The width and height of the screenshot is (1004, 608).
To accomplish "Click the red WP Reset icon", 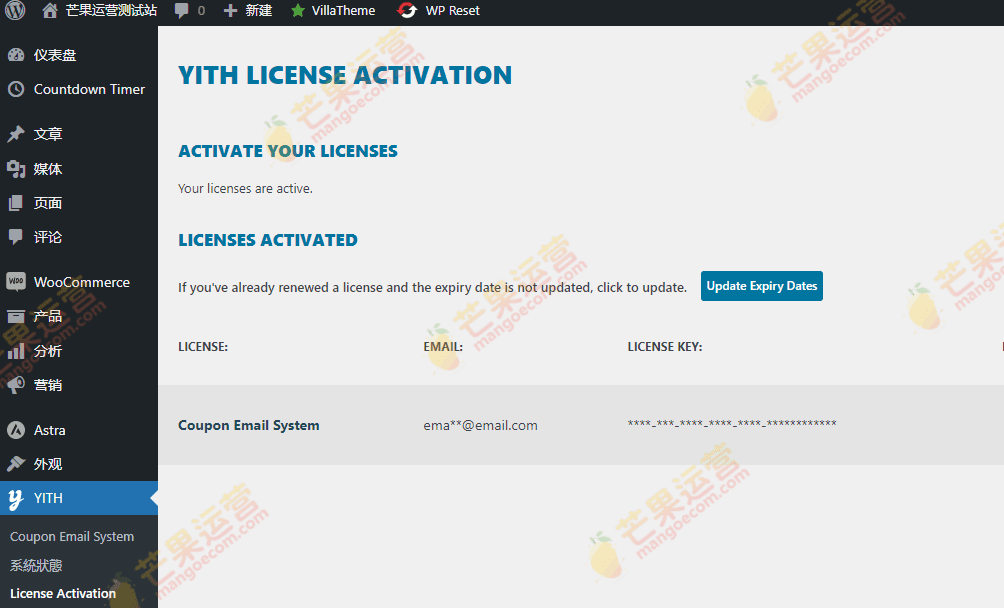I will (x=407, y=11).
